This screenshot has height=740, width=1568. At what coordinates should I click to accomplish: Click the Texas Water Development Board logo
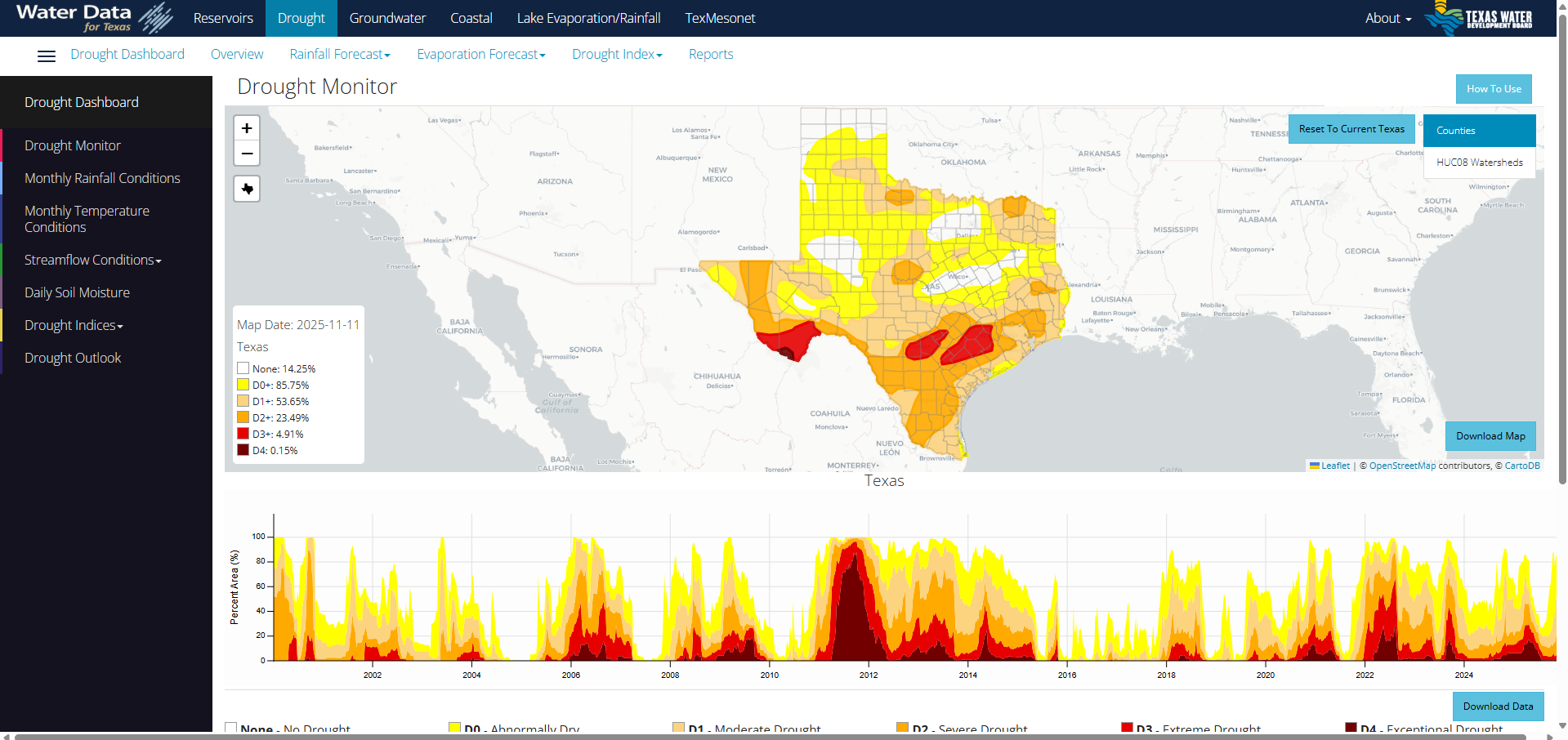1479,18
